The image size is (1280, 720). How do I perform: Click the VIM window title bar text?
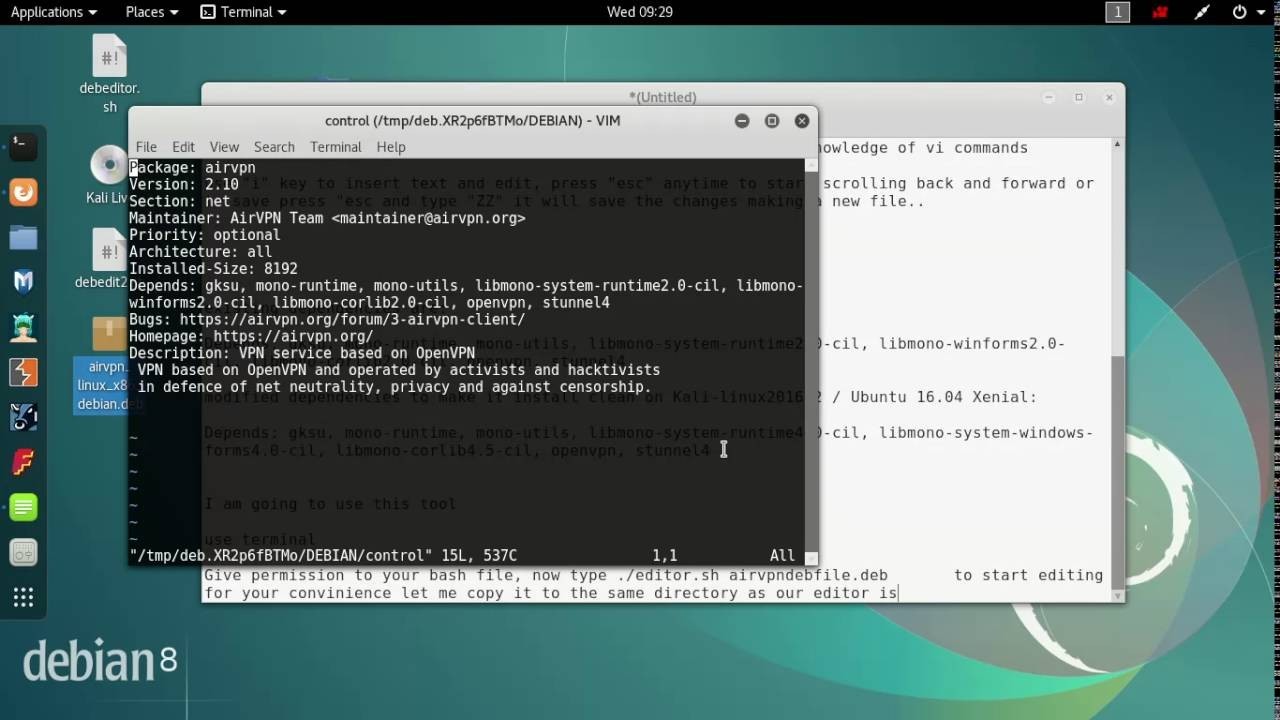[x=472, y=121]
